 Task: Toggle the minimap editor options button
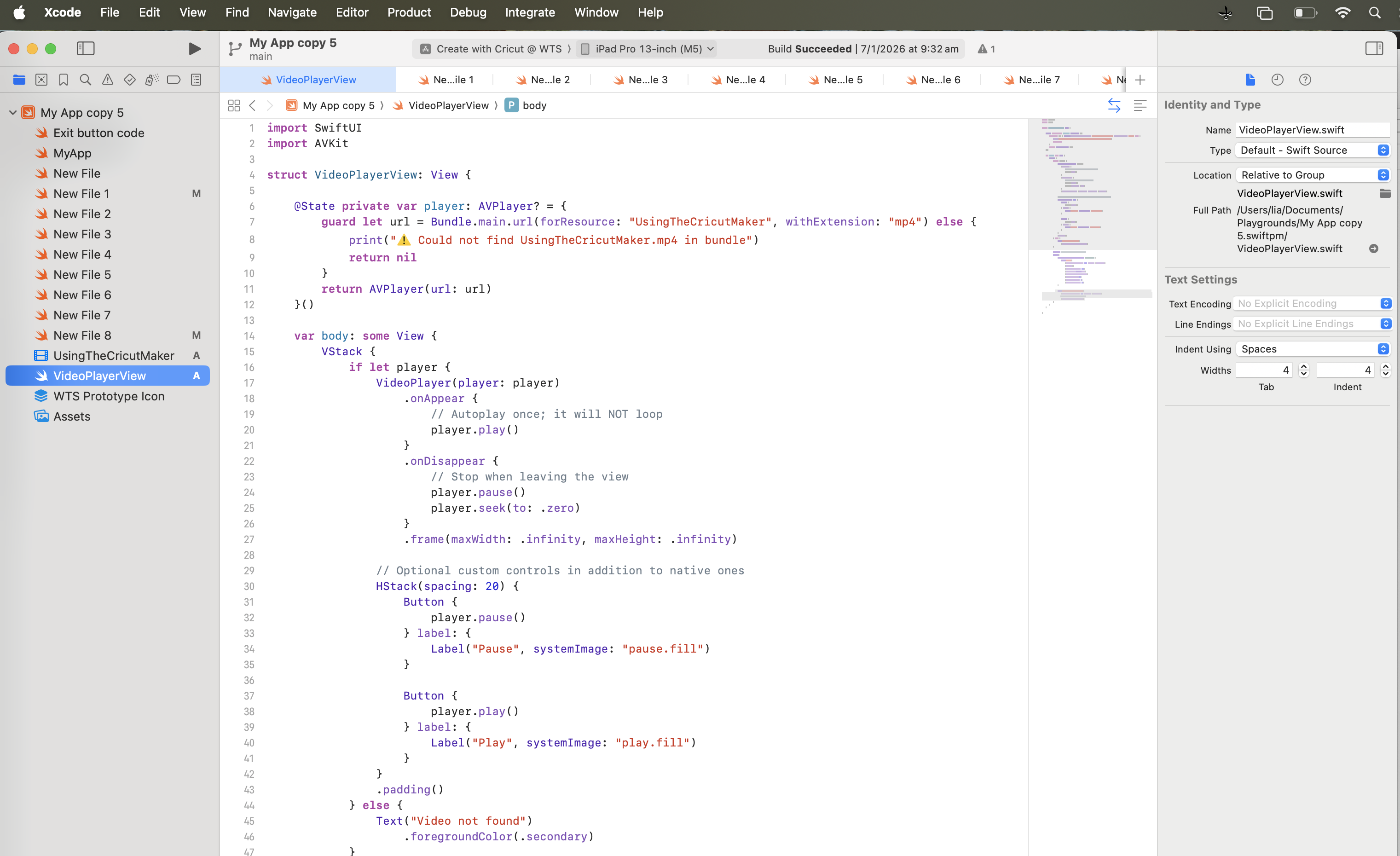1140,106
